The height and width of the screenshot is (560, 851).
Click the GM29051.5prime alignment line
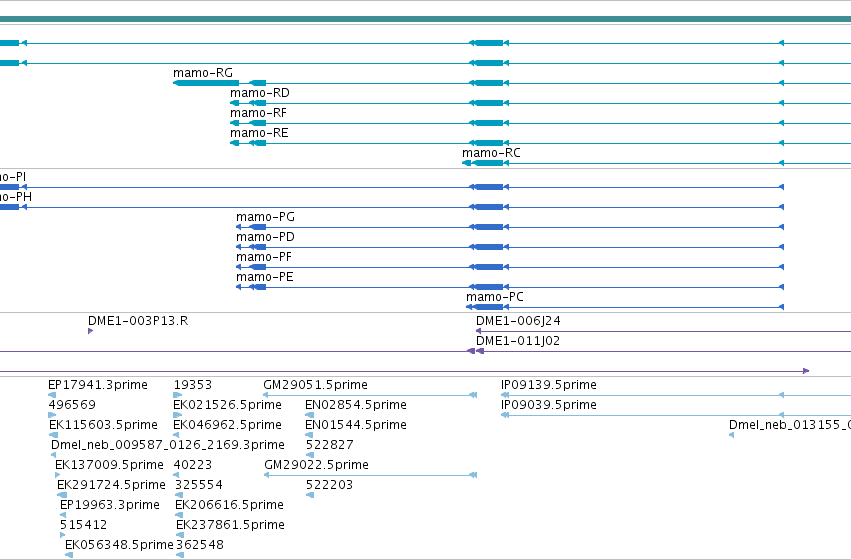coord(370,395)
